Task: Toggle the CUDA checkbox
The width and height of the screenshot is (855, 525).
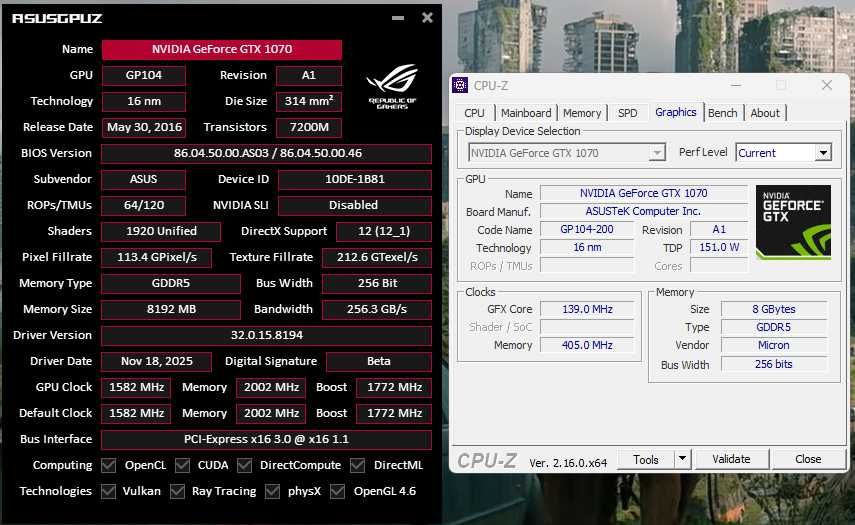Action: 182,465
